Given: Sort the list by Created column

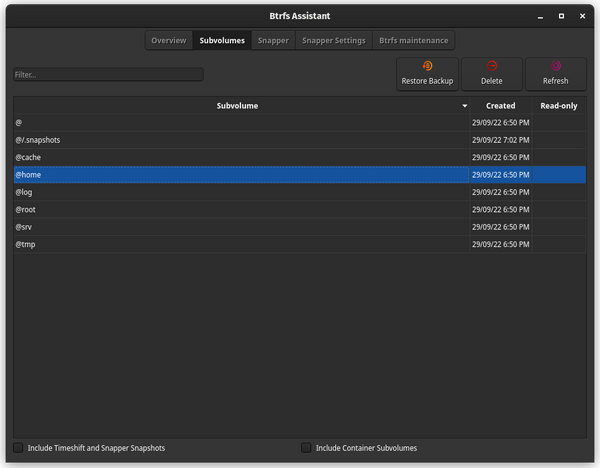Looking at the screenshot, I should [x=500, y=106].
